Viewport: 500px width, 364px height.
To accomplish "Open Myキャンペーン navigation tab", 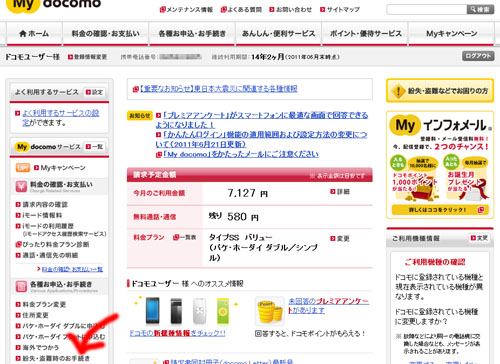I will tap(451, 34).
